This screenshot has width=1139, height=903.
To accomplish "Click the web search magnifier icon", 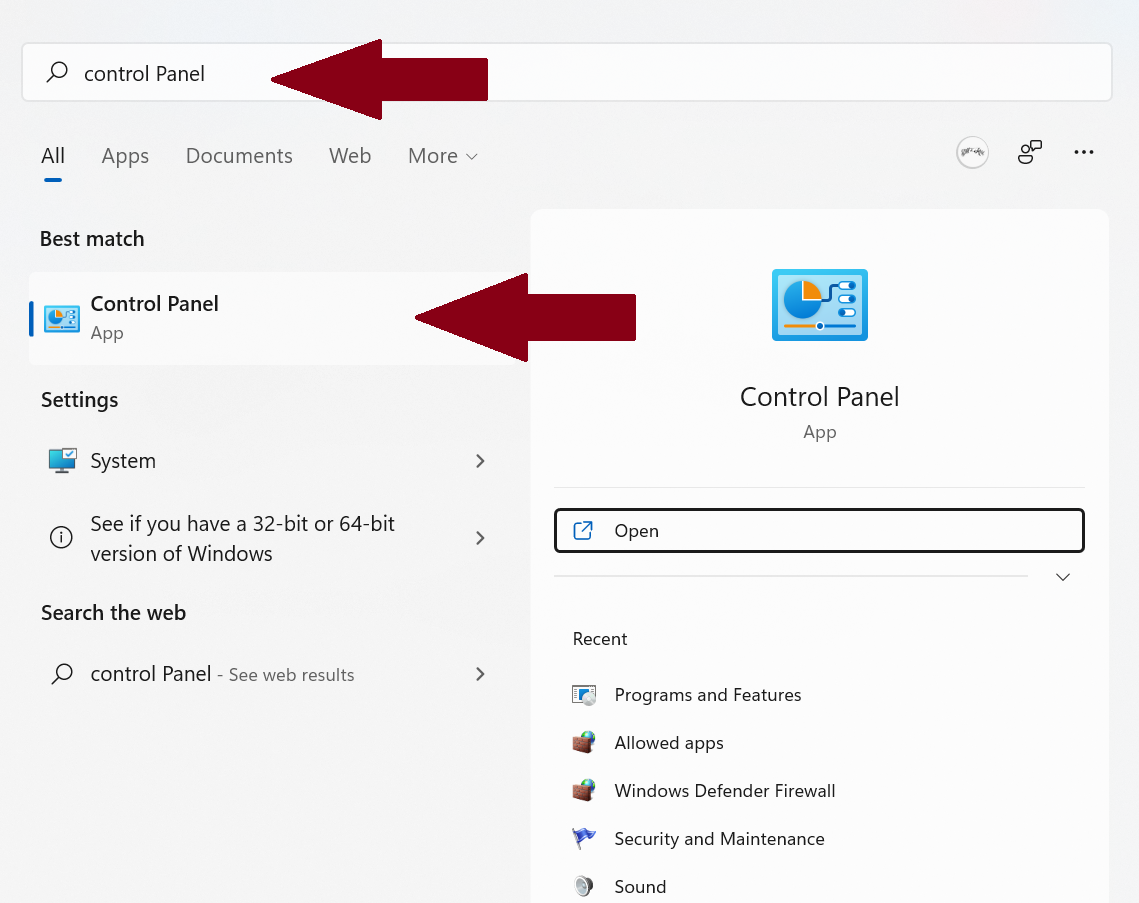I will (x=62, y=673).
